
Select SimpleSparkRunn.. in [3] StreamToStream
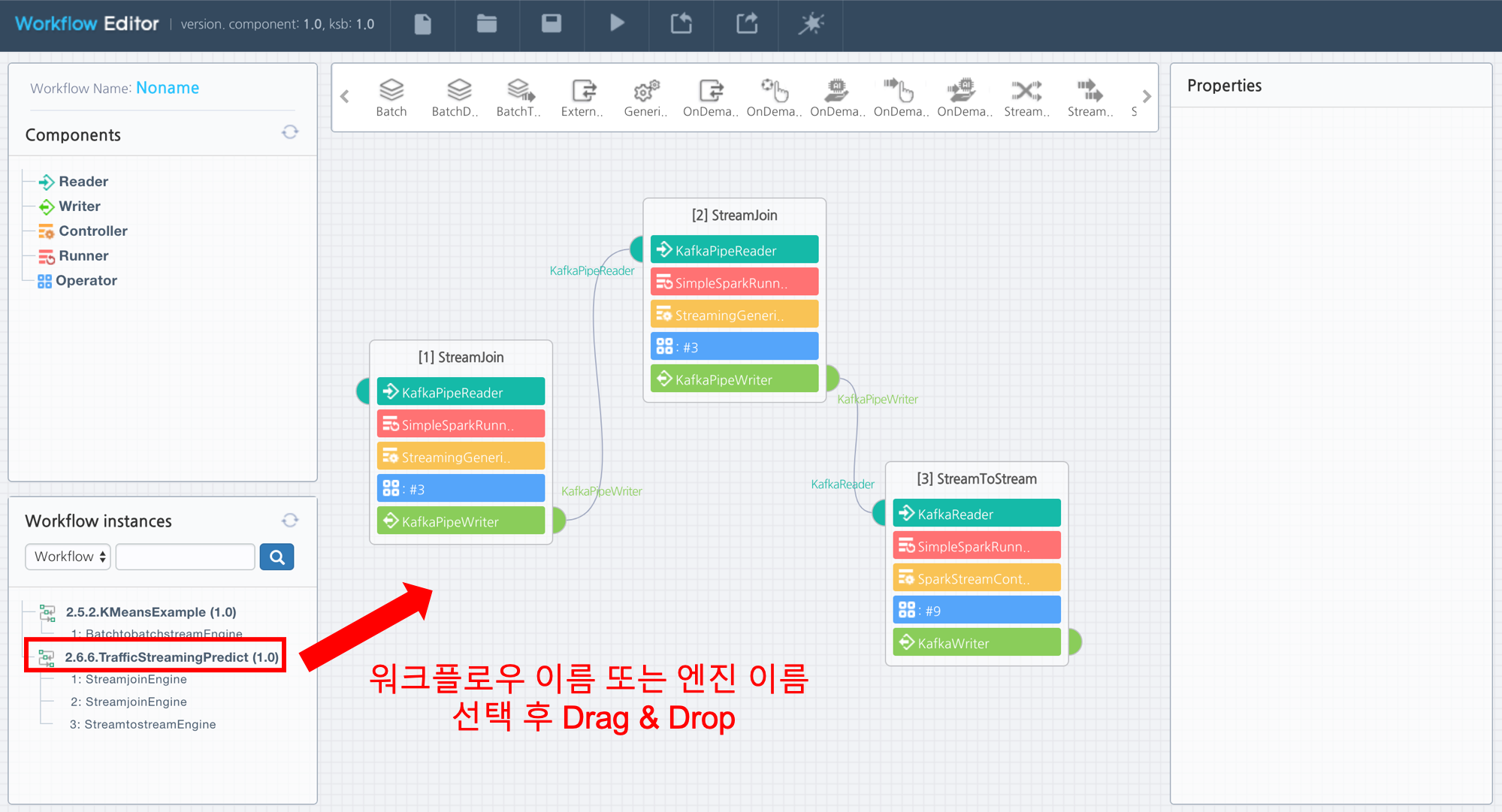[977, 546]
